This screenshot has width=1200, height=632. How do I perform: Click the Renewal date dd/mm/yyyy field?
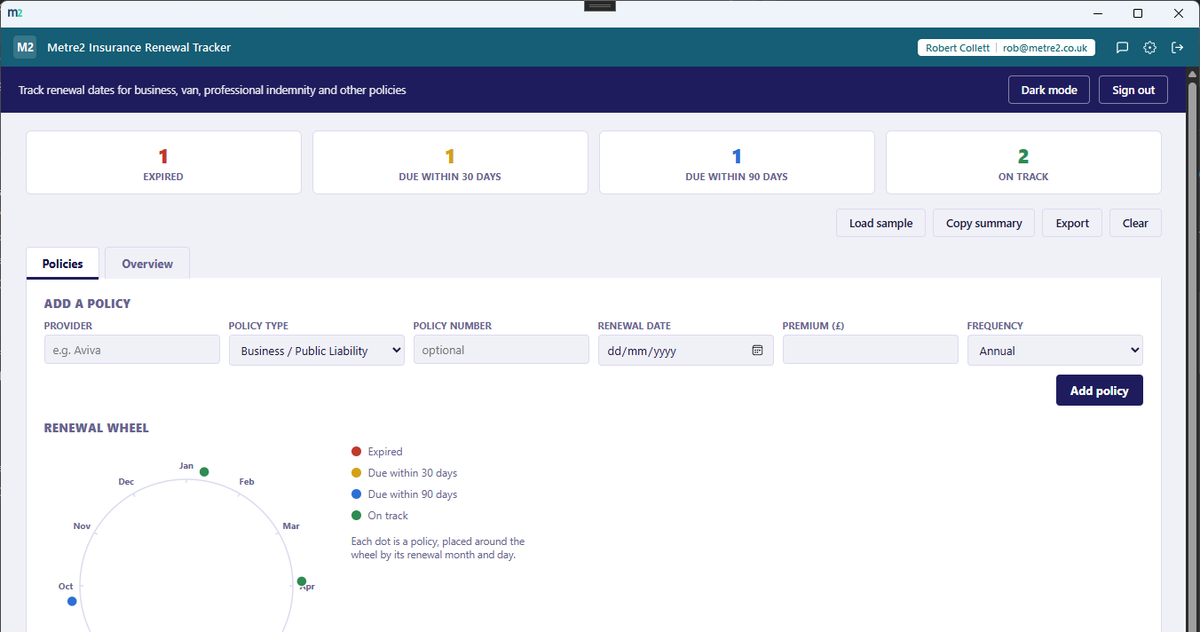click(x=686, y=350)
